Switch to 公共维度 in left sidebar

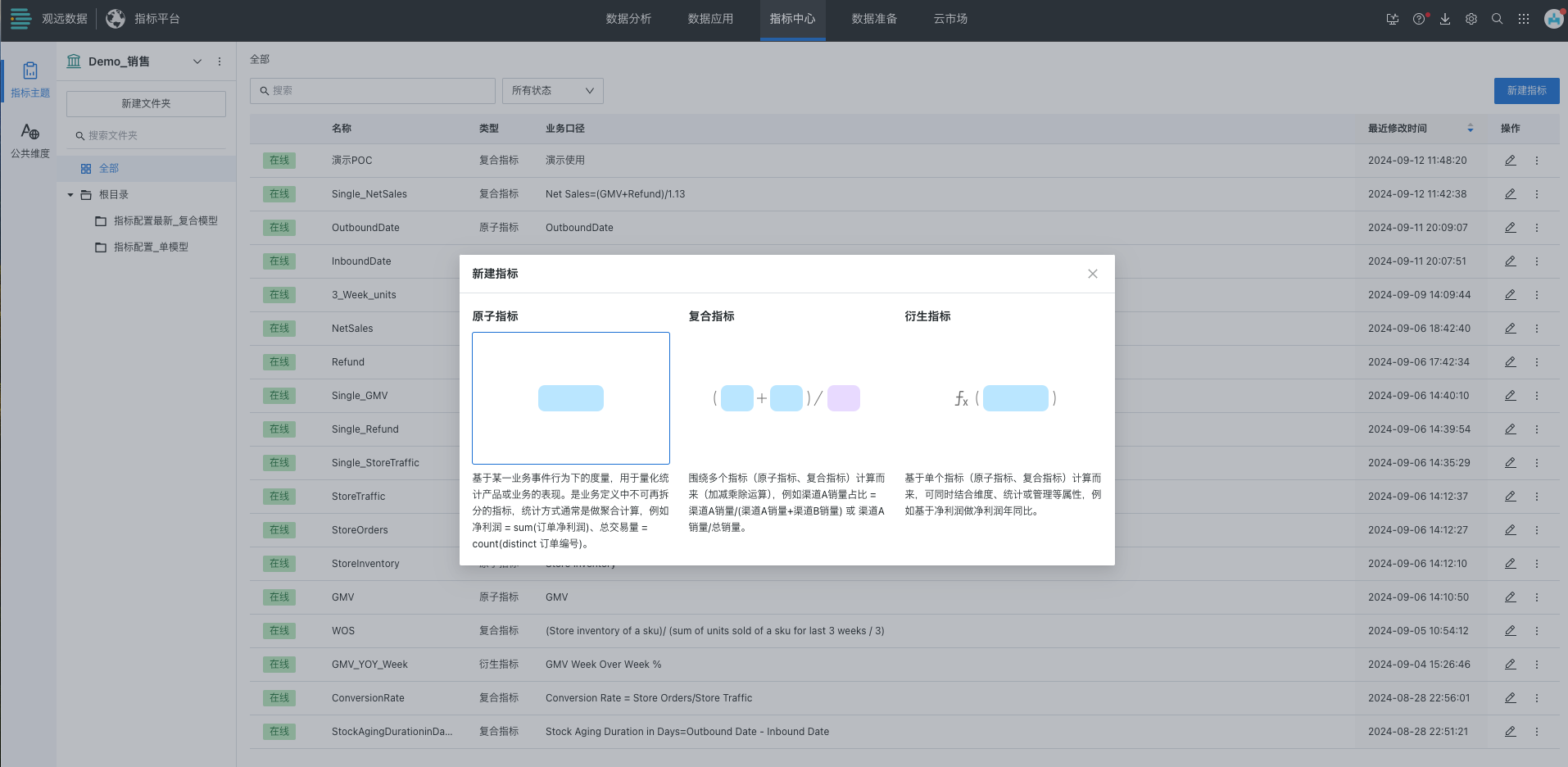(x=29, y=139)
